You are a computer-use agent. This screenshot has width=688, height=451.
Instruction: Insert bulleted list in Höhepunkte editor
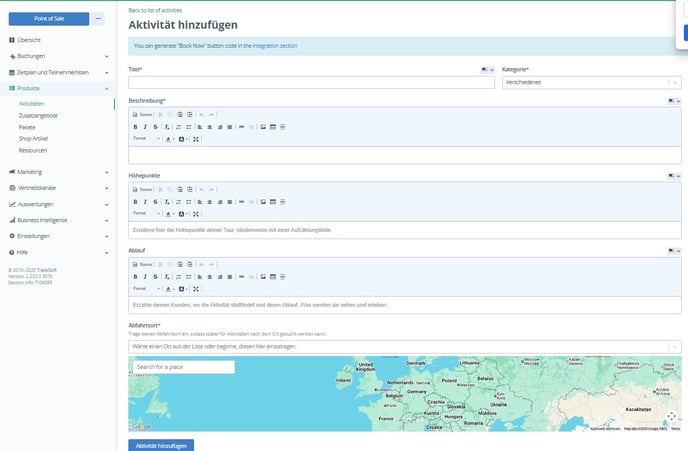coord(189,202)
